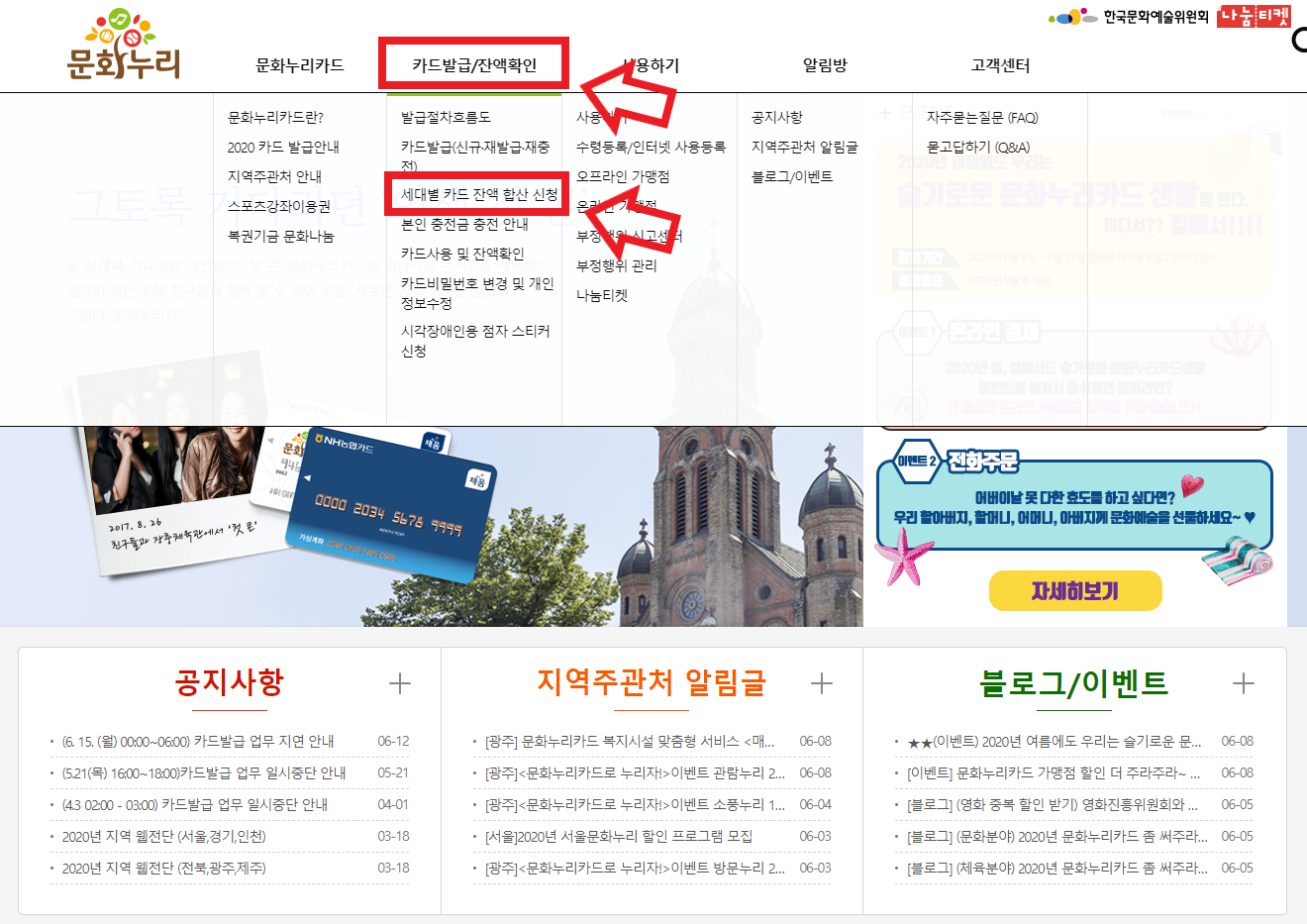1307x924 pixels.
Task: Select 시각장애인용 점자 스티커 신청
Action: click(x=475, y=341)
